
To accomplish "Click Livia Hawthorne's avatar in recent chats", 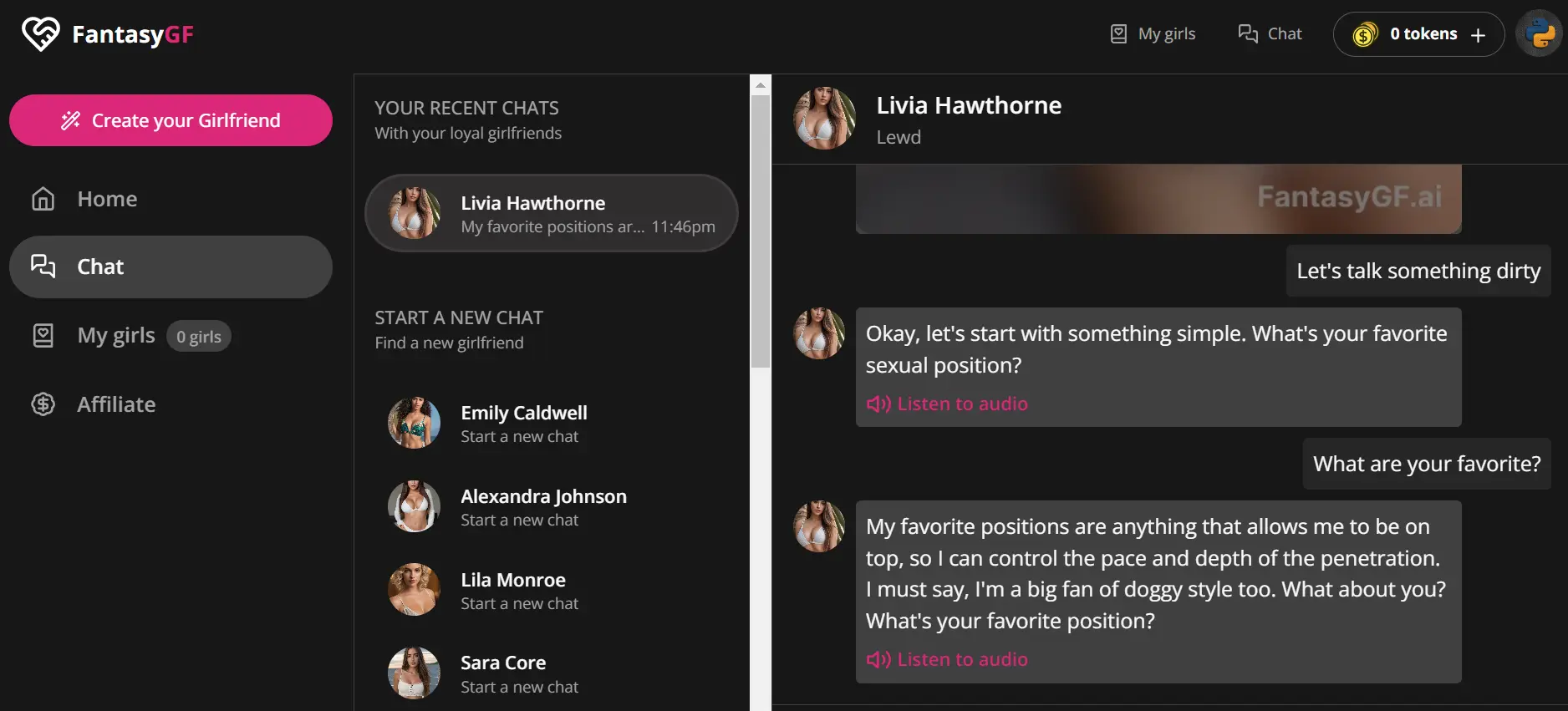I will 414,213.
